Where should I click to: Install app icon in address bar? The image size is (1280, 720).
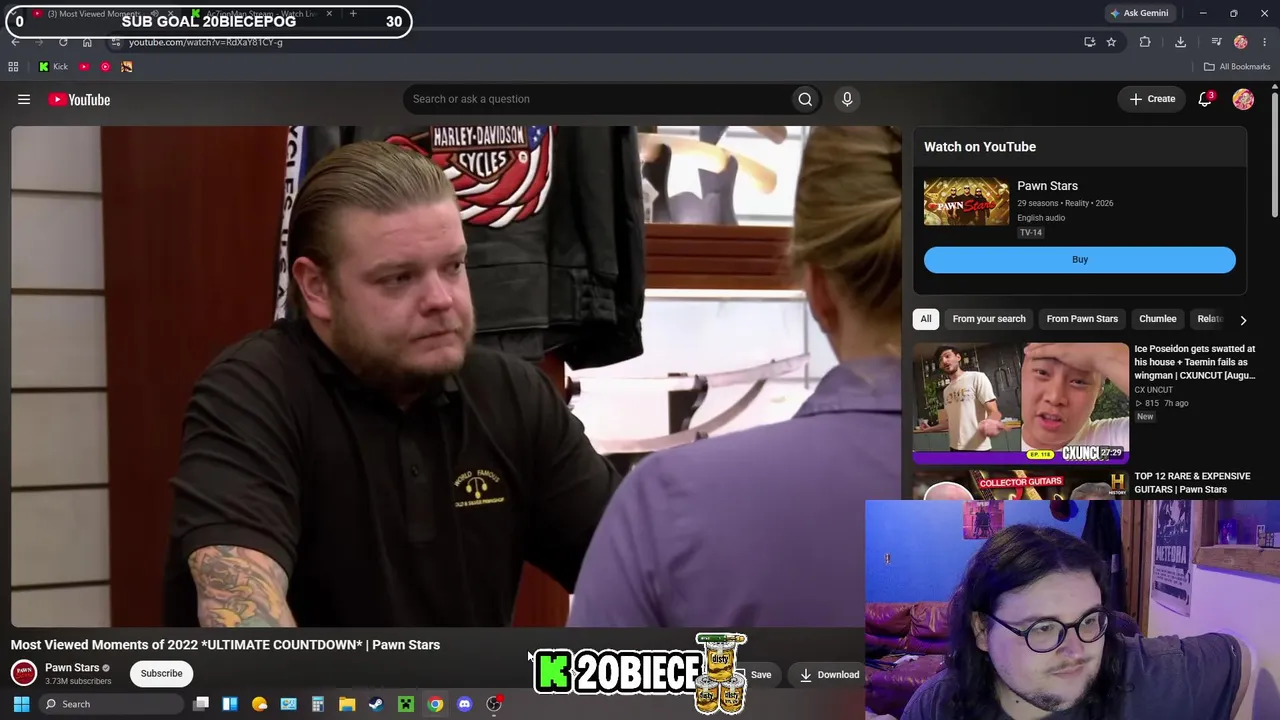1089,42
